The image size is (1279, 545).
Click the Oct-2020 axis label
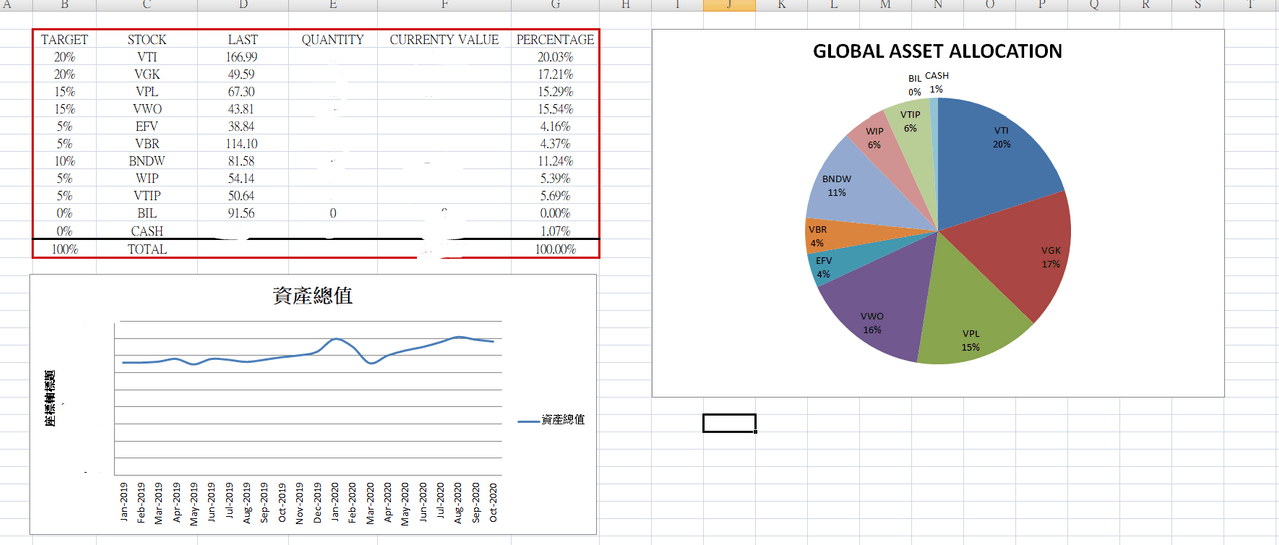(493, 502)
